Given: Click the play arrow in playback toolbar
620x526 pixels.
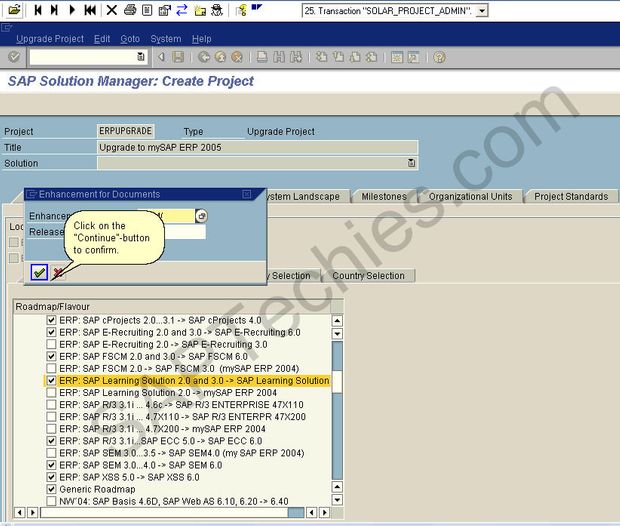Looking at the screenshot, I should (x=72, y=9).
